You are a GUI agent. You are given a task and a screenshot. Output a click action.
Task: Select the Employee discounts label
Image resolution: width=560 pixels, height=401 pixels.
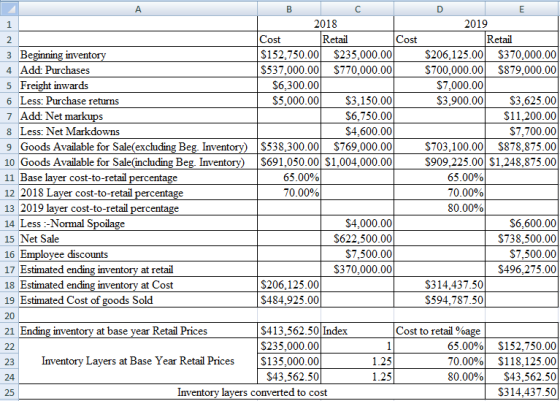tap(64, 254)
